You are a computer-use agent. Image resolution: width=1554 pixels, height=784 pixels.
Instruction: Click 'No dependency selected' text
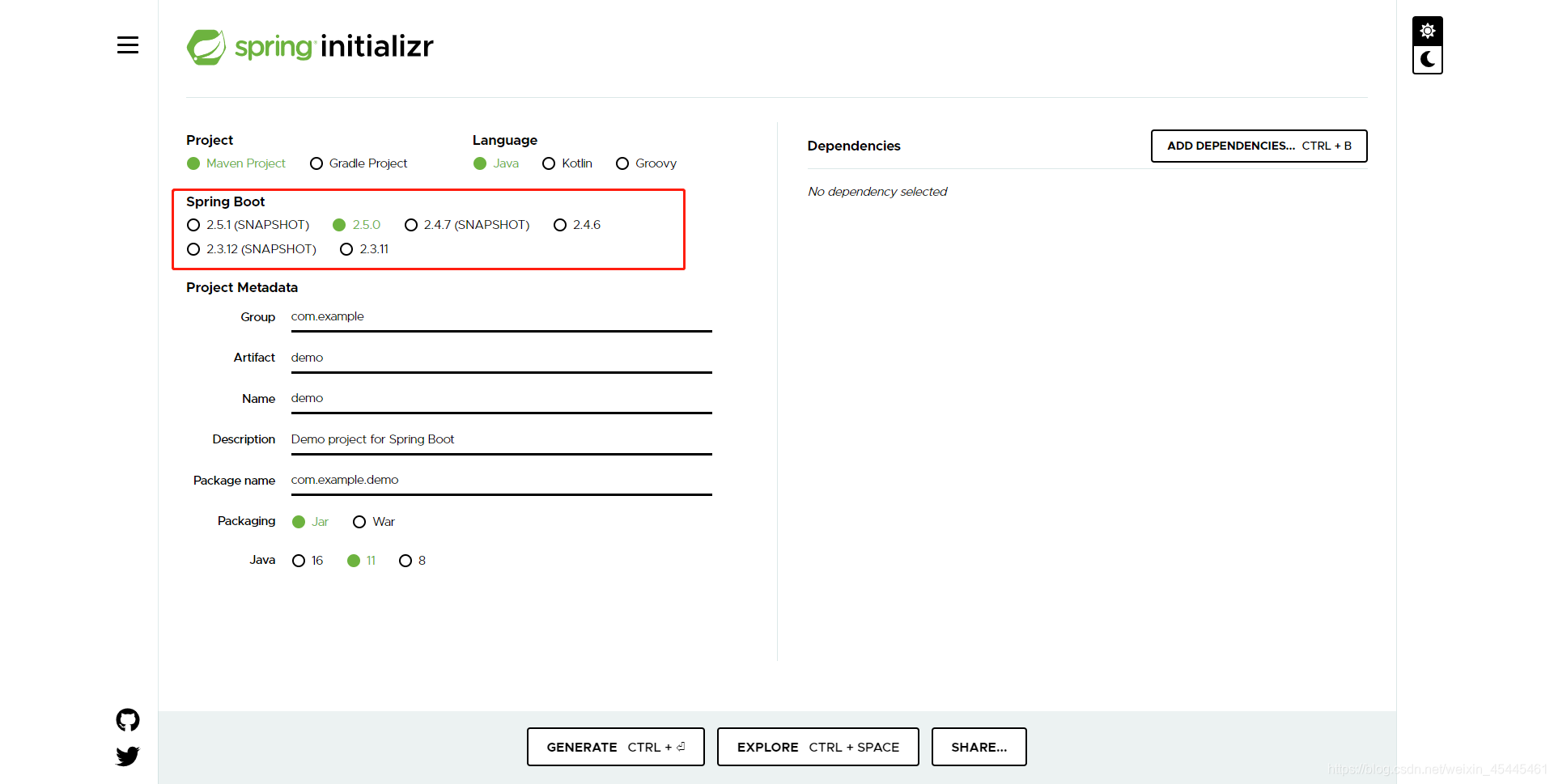877,192
